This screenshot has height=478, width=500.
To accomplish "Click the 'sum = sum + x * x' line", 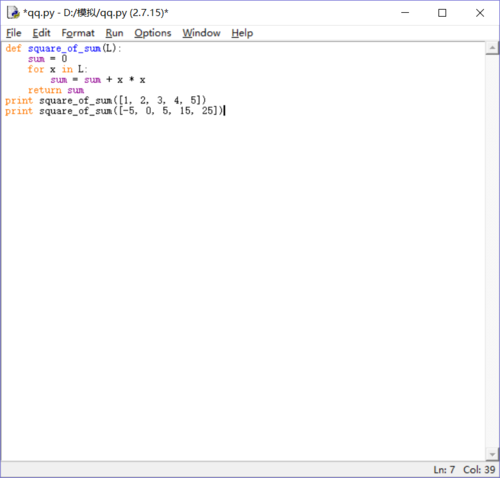I will 98,80.
